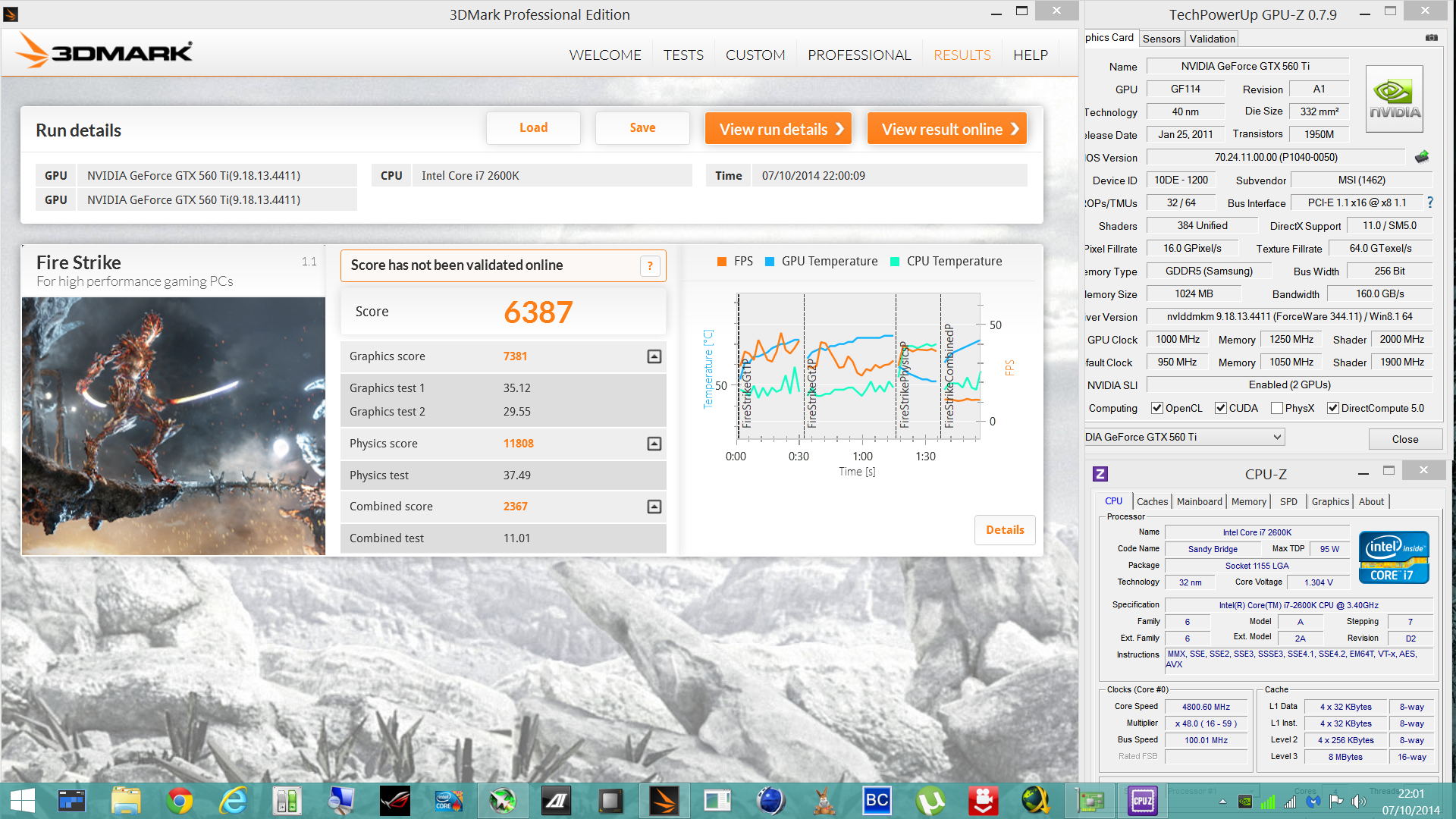
Task: Switch to the Sensors tab
Action: [x=1161, y=39]
